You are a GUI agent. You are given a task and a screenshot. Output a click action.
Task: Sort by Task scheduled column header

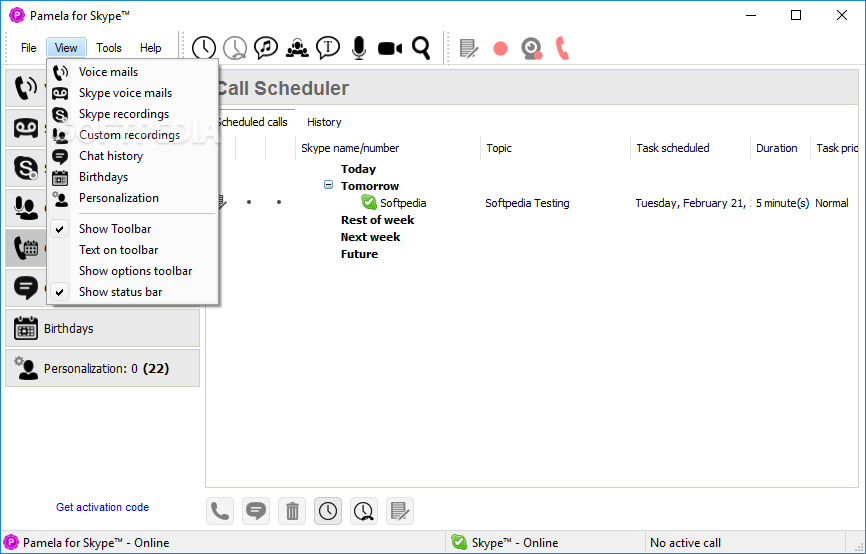(690, 148)
